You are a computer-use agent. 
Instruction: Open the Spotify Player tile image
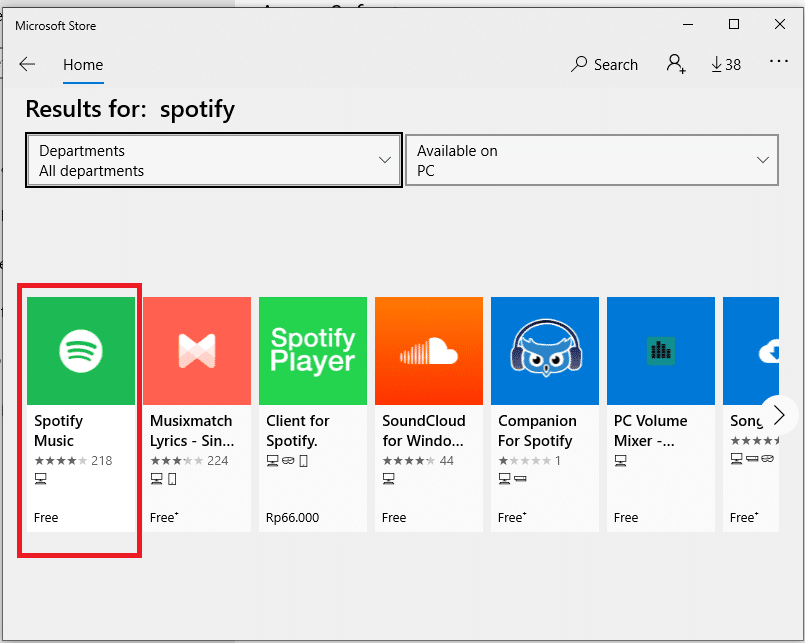coord(313,351)
